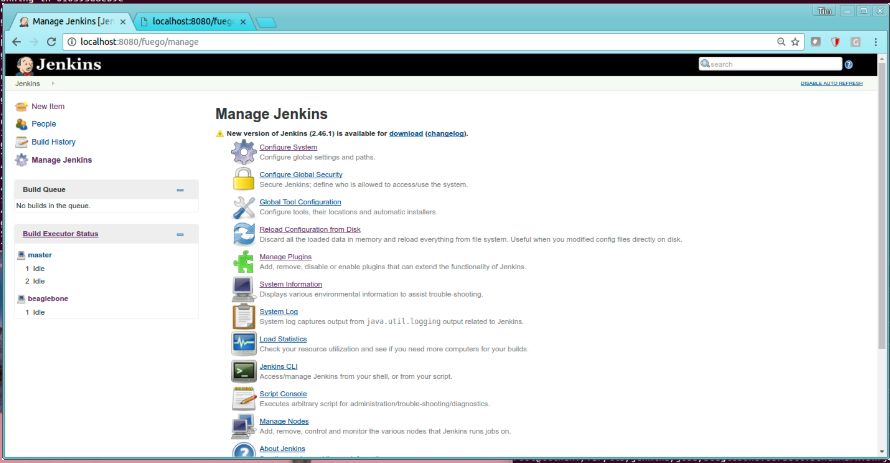Viewport: 890px width, 463px height.
Task: Click the beaglebone node link
Action: click(48, 298)
